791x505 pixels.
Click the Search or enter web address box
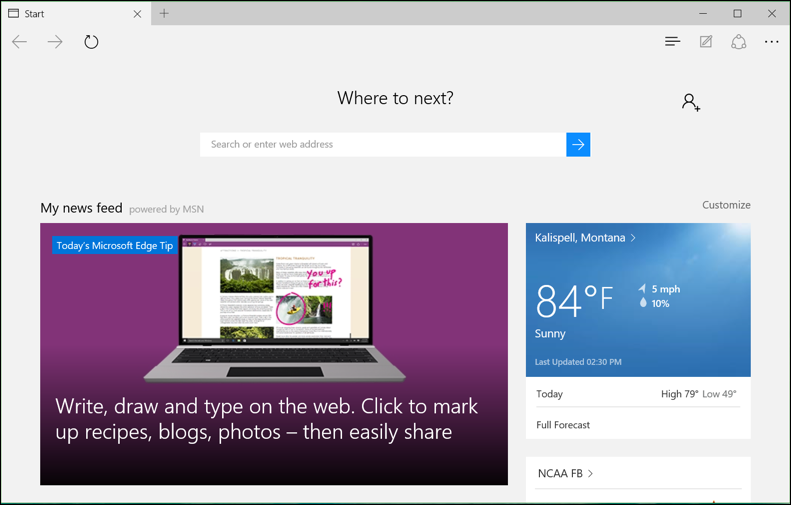[383, 145]
